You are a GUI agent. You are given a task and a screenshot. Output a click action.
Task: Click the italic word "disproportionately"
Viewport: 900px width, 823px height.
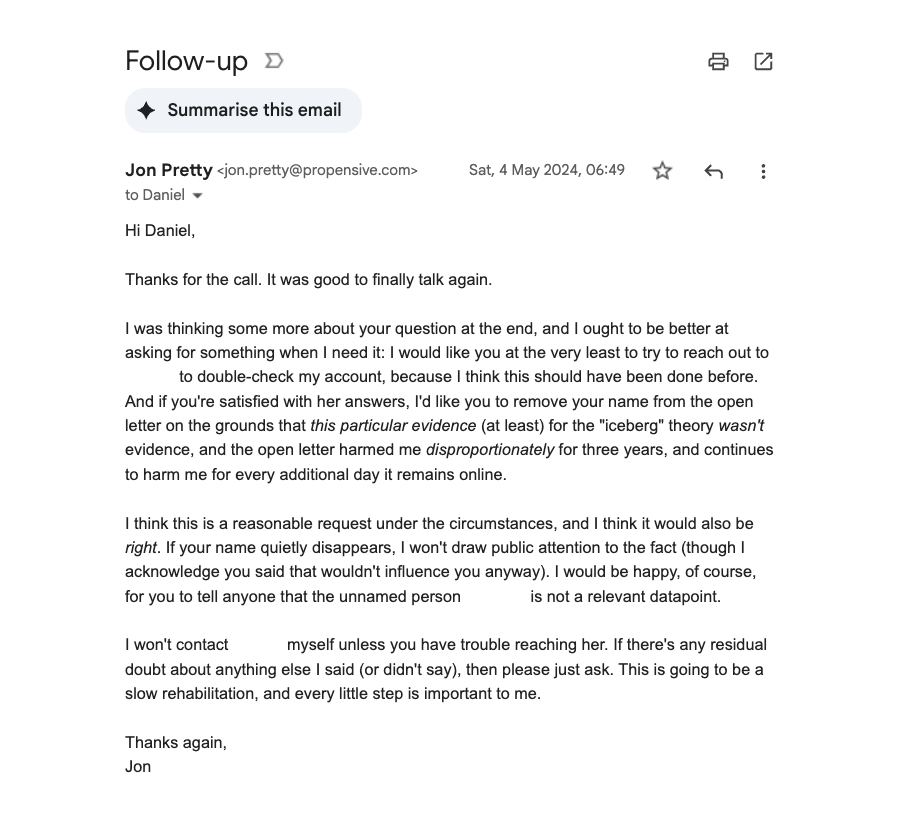point(490,450)
